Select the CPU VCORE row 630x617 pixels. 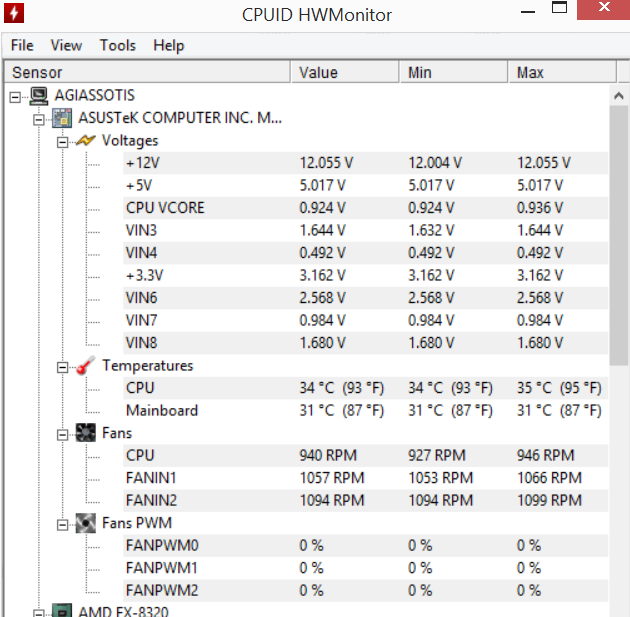pos(366,208)
